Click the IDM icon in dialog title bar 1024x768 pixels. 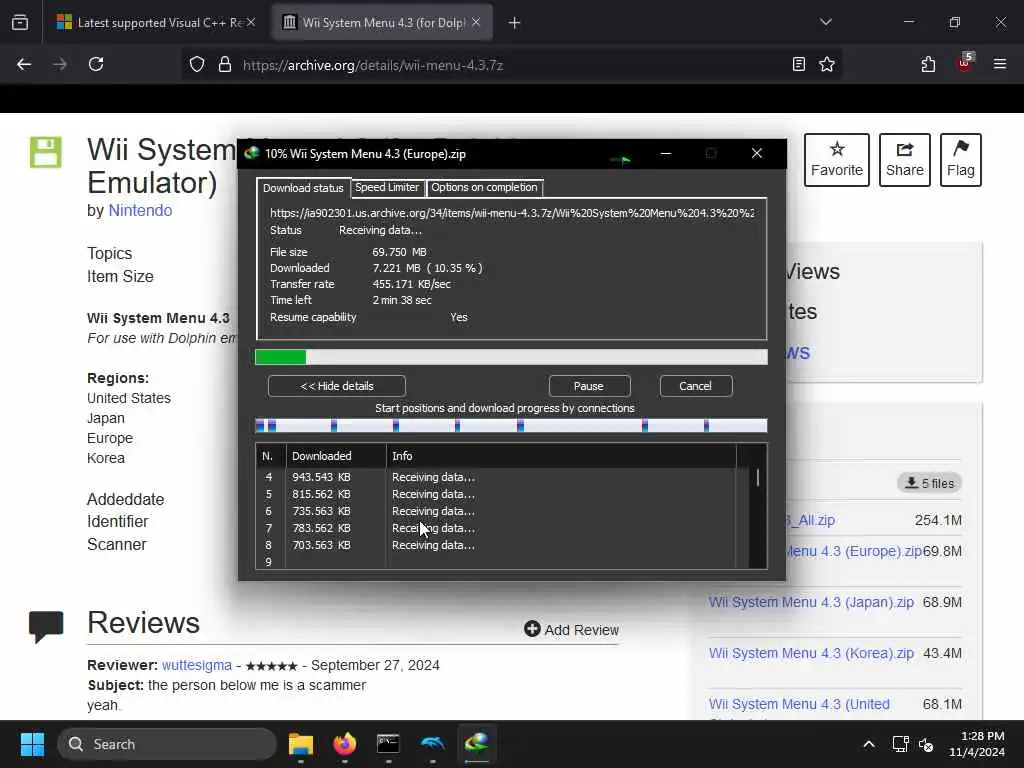pyautogui.click(x=251, y=153)
